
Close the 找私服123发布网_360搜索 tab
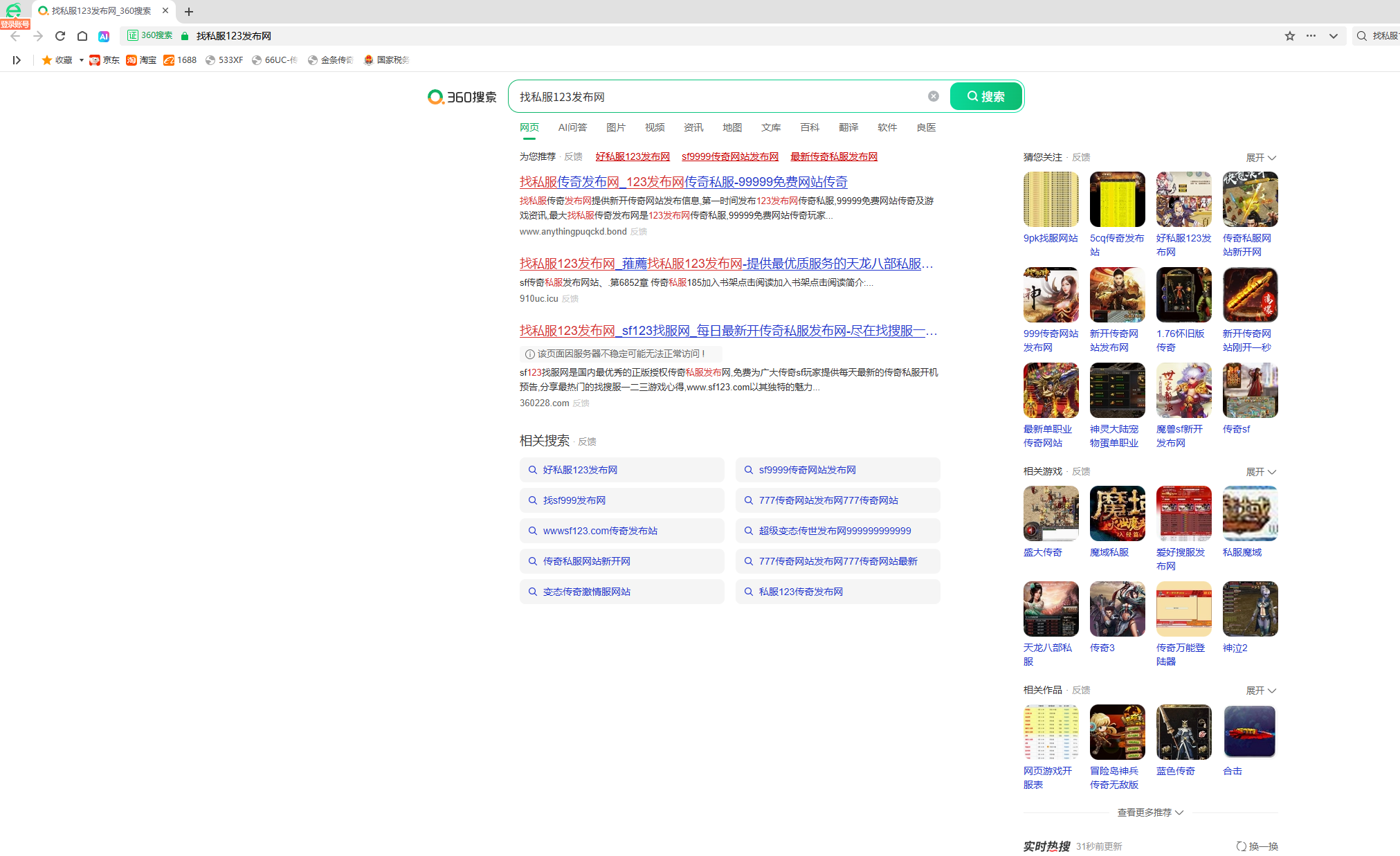(165, 11)
